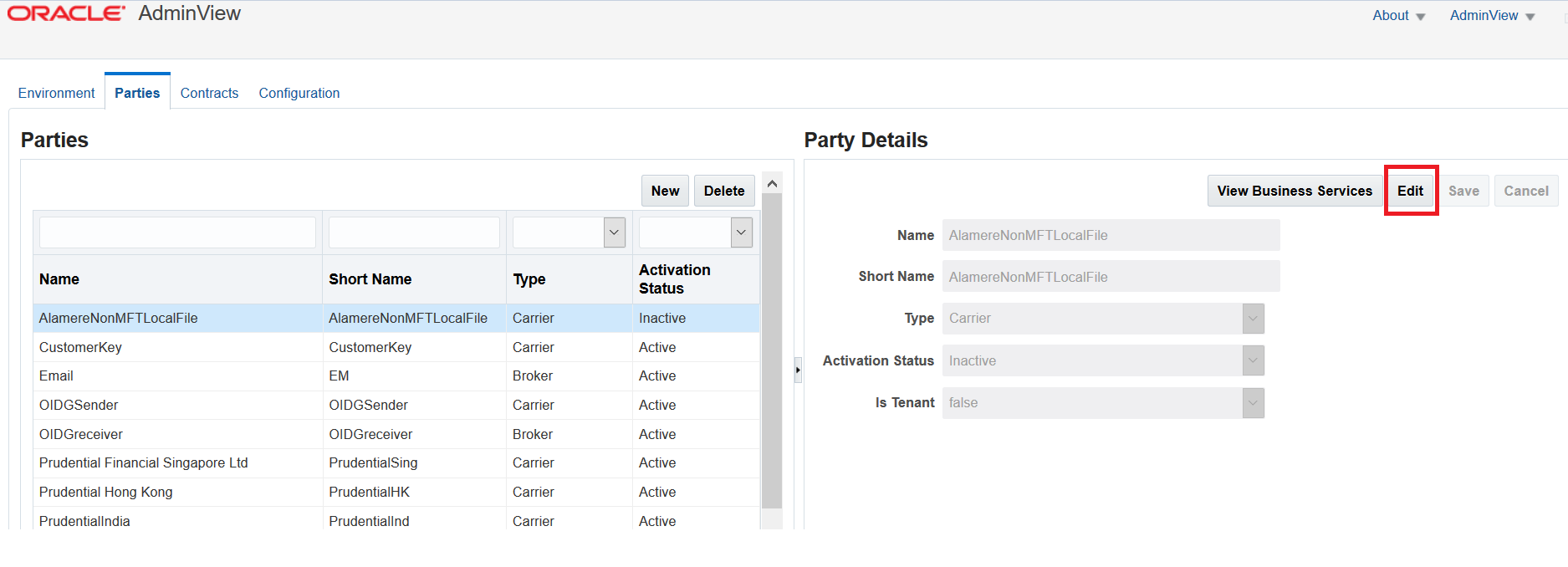The height and width of the screenshot is (567, 1568).
Task: Collapse the splitter between panels
Action: pos(798,370)
